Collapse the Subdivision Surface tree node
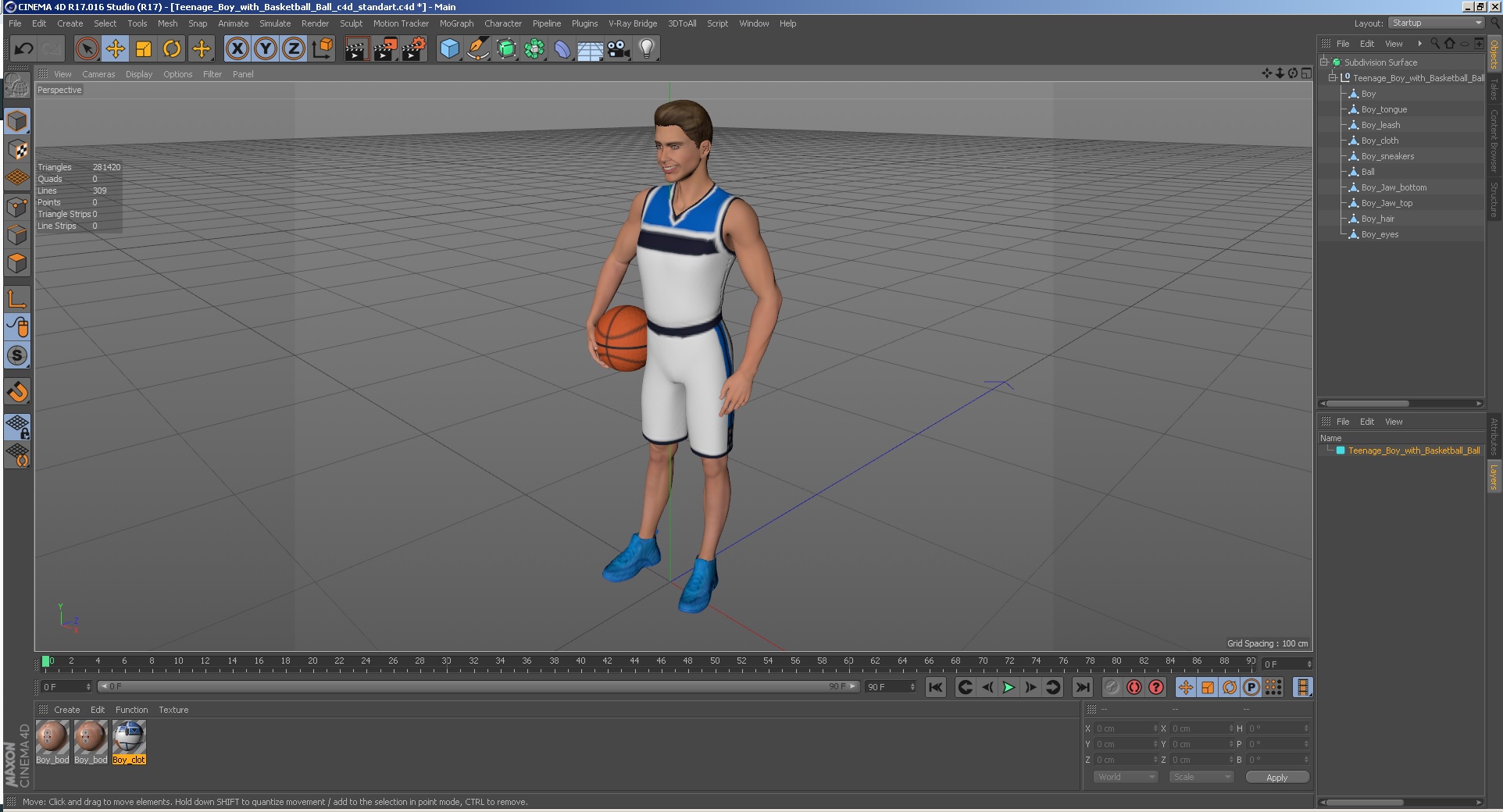The image size is (1503, 812). [1324, 62]
